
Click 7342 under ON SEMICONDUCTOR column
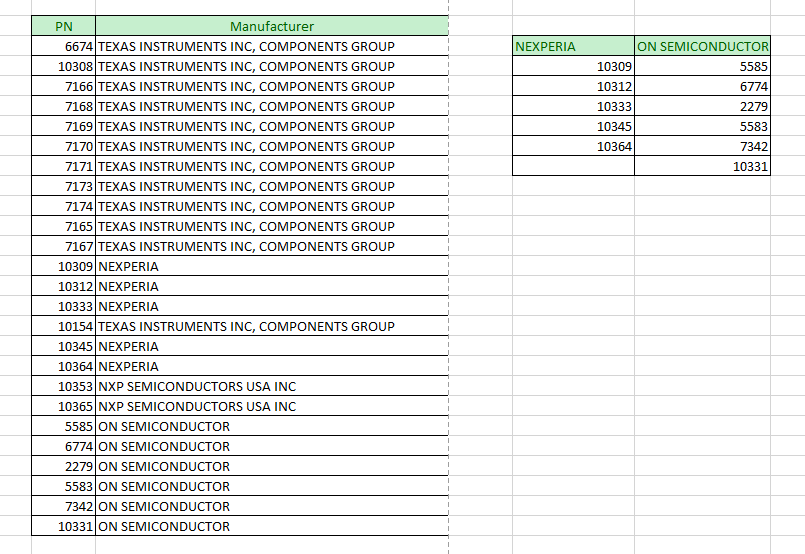click(702, 146)
